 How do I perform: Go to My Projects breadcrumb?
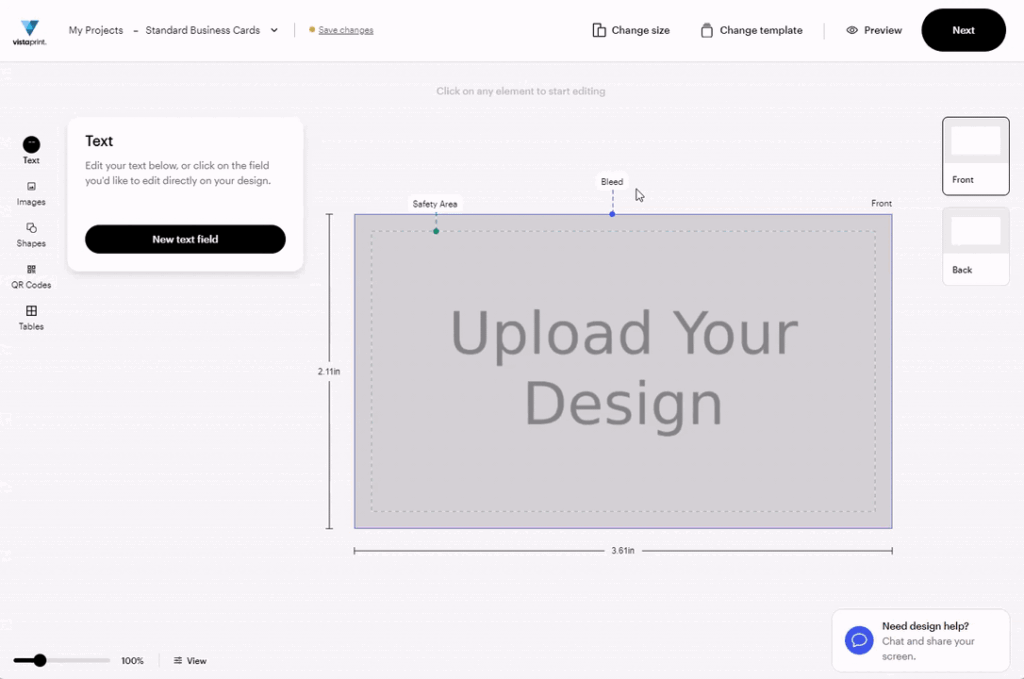tap(96, 30)
